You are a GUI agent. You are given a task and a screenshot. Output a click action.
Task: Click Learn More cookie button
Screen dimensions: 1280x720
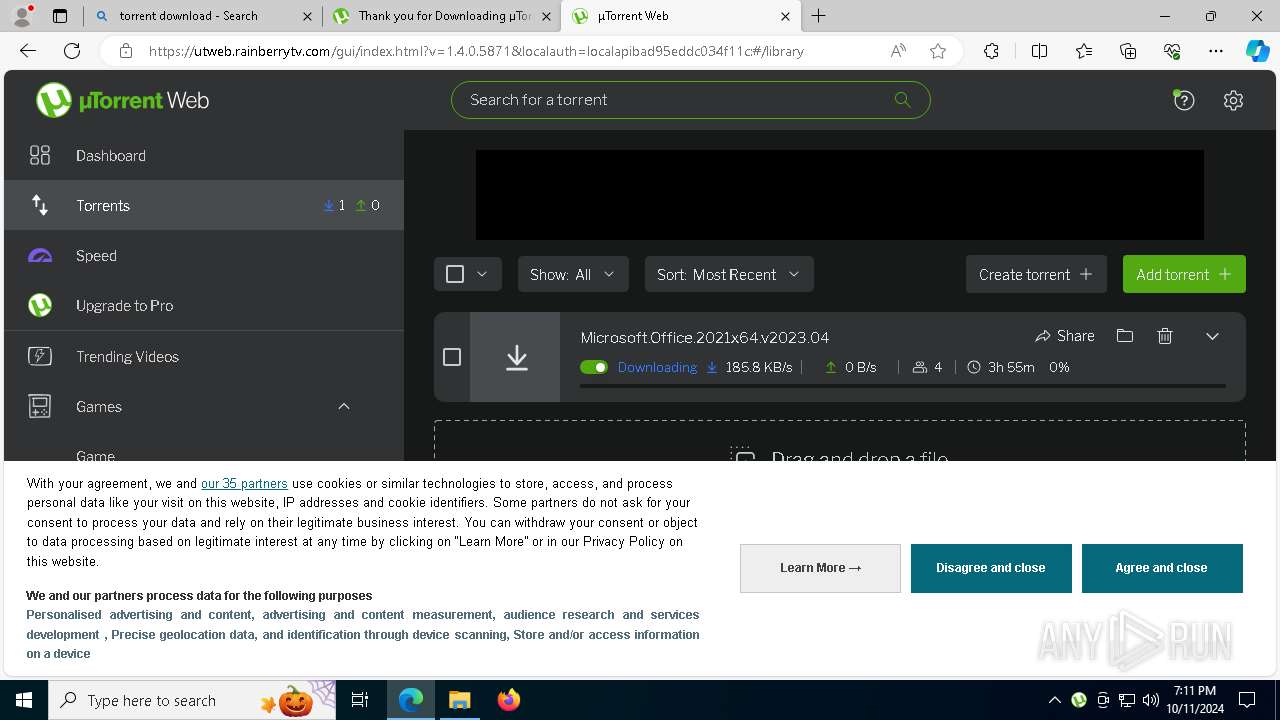point(820,568)
